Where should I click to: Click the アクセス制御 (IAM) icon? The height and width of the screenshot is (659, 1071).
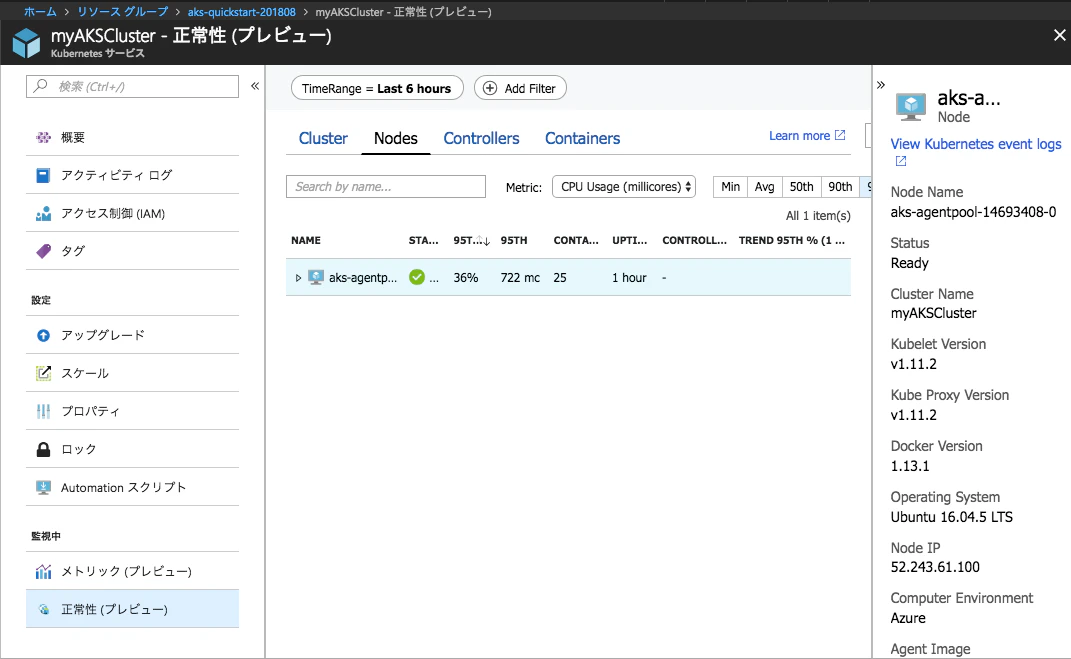[43, 214]
